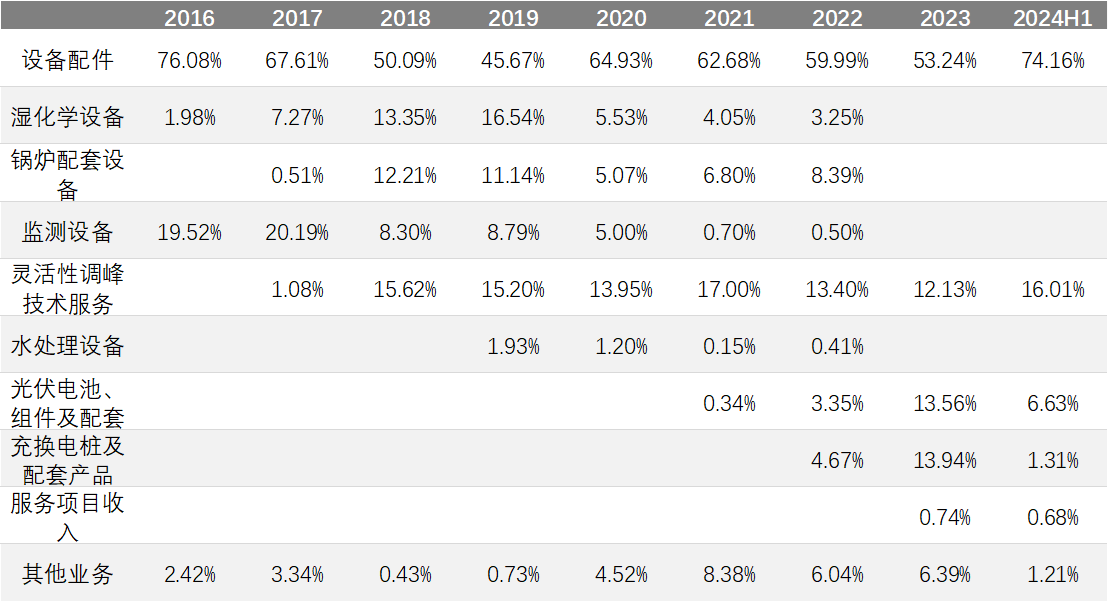This screenshot has width=1108, height=602.
Task: Click the 监测设备 row label
Action: point(68,232)
